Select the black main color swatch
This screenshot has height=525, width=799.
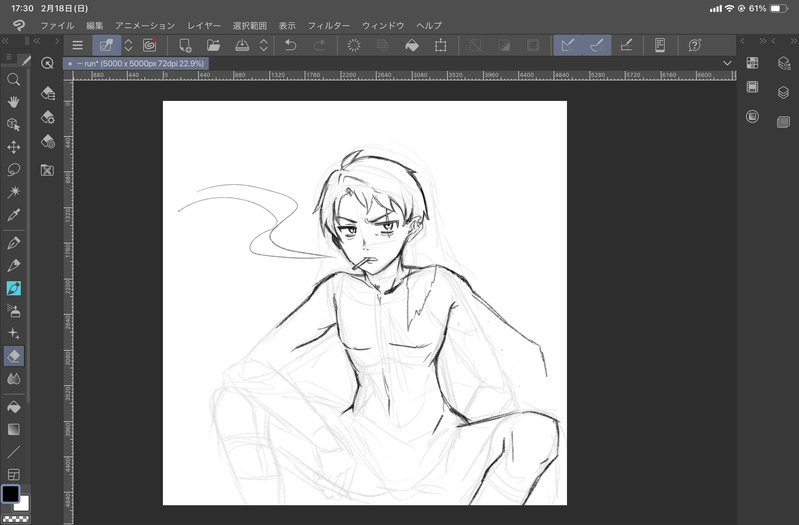click(x=10, y=493)
